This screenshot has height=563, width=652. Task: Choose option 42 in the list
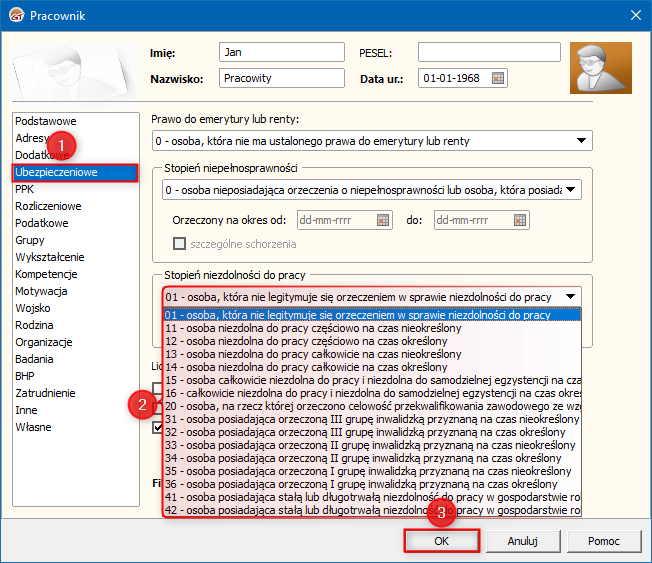tap(372, 510)
